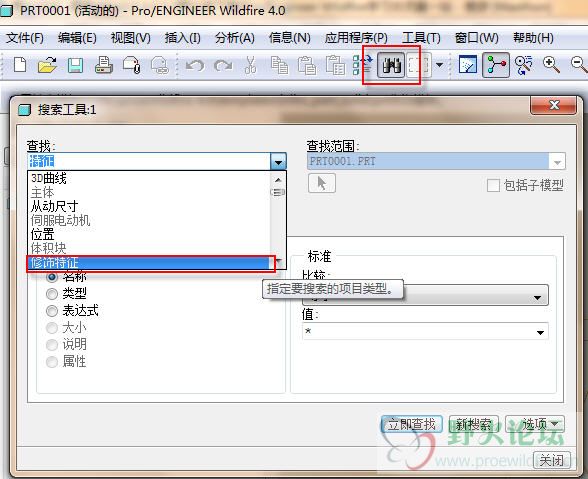This screenshot has width=588, height=479.
Task: Click the mail-with-attachment icon
Action: point(132,65)
